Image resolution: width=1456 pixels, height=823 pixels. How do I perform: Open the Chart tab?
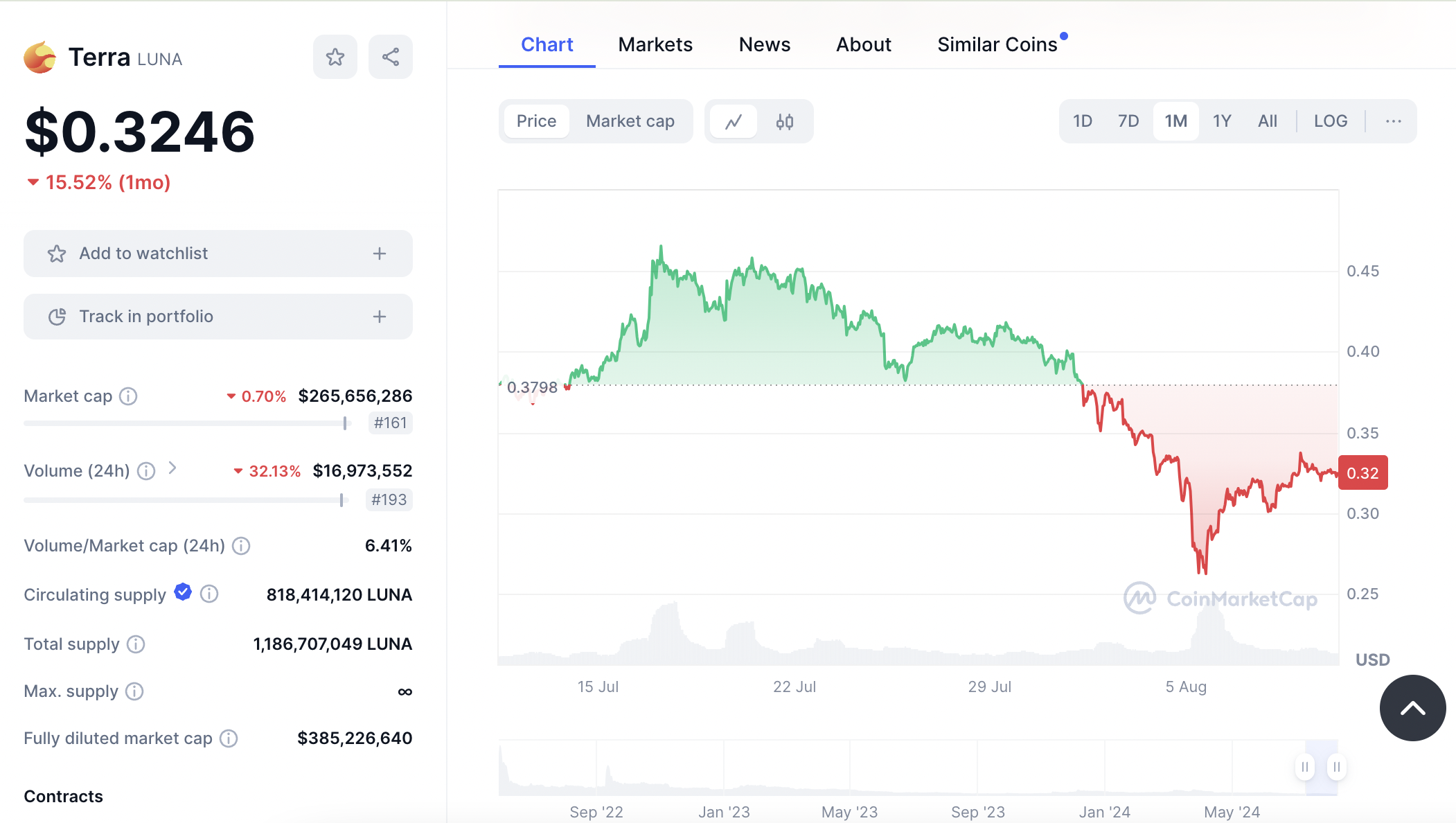(x=547, y=44)
